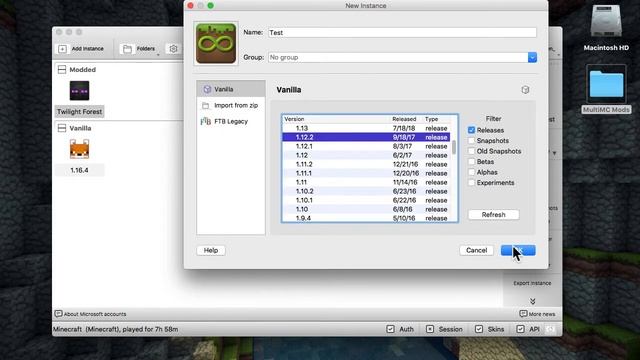Select version 1.12.2 row
The image size is (640, 360).
[366, 137]
